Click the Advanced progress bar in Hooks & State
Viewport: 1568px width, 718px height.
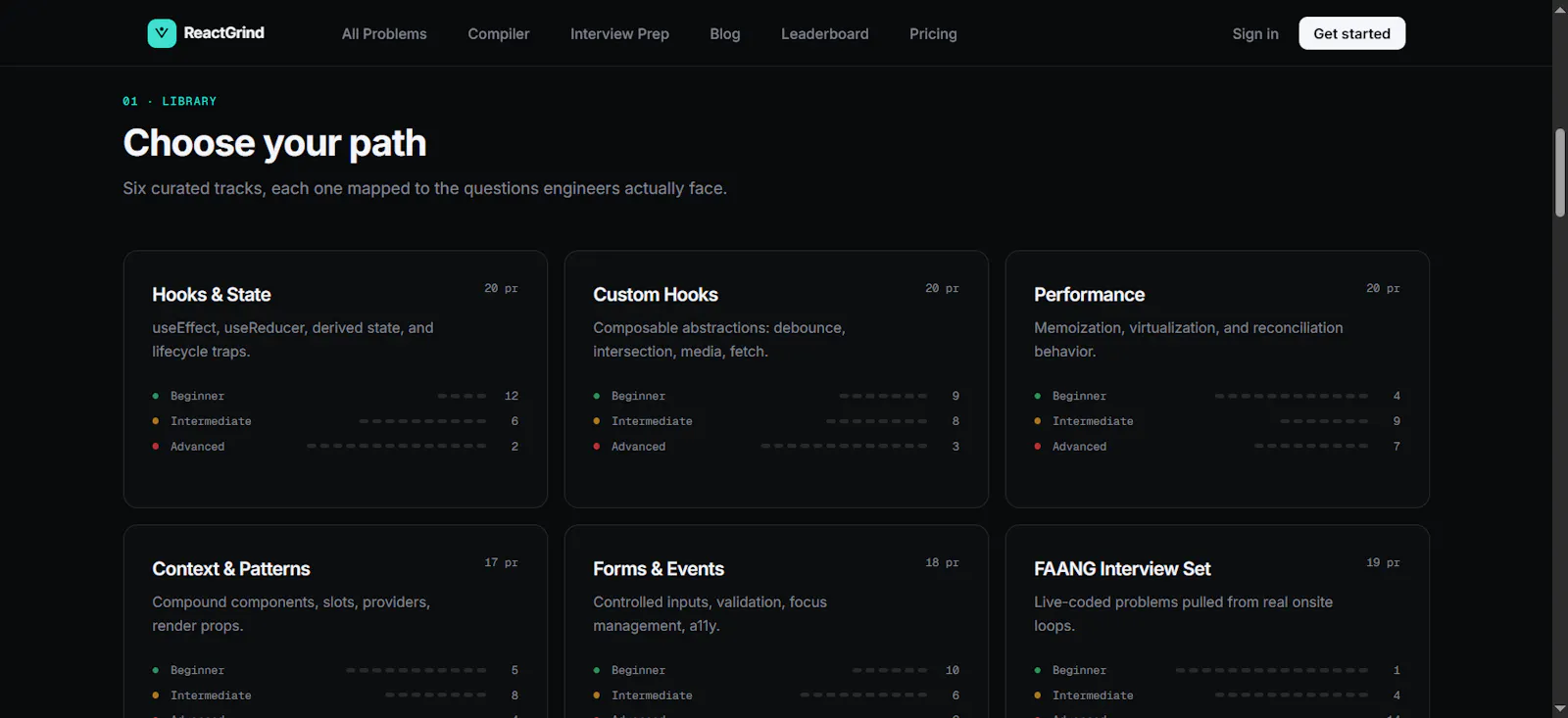396,447
